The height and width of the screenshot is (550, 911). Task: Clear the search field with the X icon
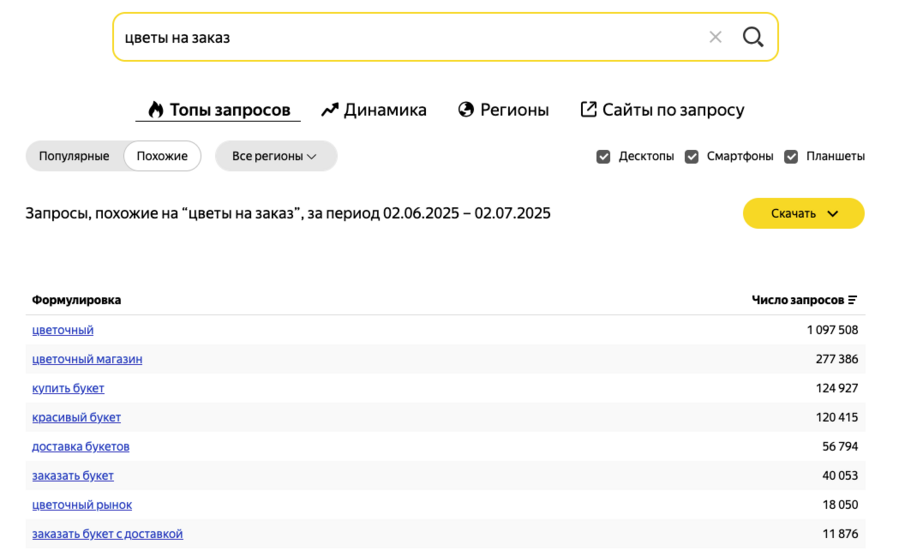click(715, 37)
